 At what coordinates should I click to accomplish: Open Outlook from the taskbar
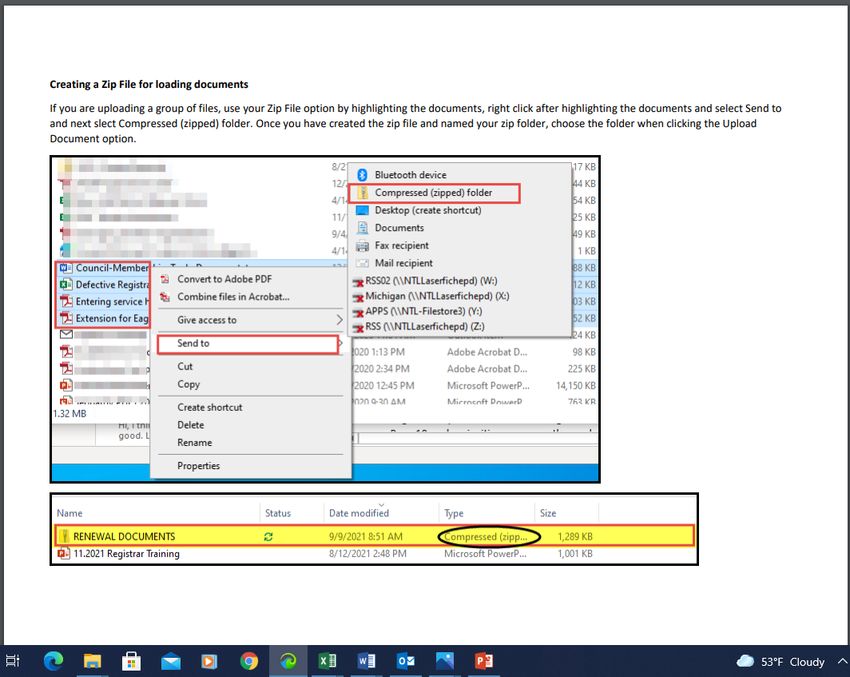405,661
